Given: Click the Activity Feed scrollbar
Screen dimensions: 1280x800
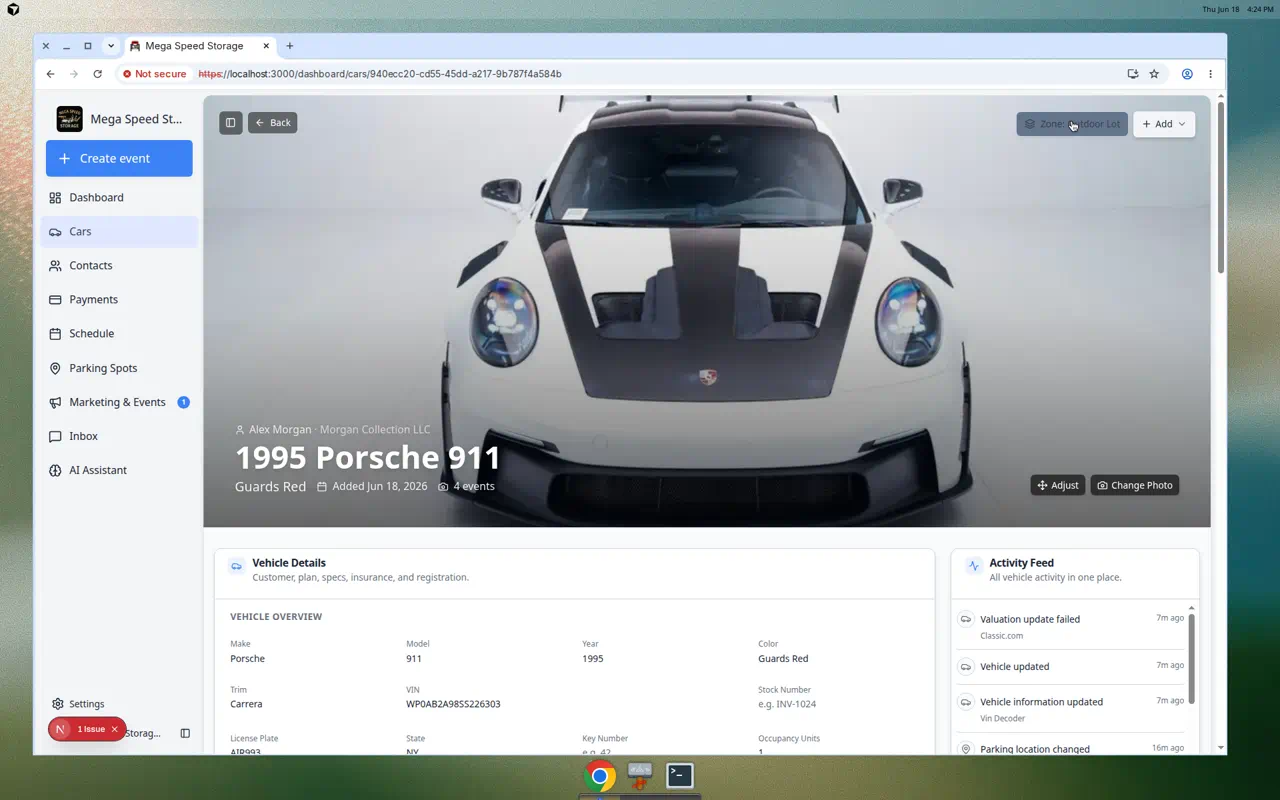Looking at the screenshot, I should (x=1192, y=658).
